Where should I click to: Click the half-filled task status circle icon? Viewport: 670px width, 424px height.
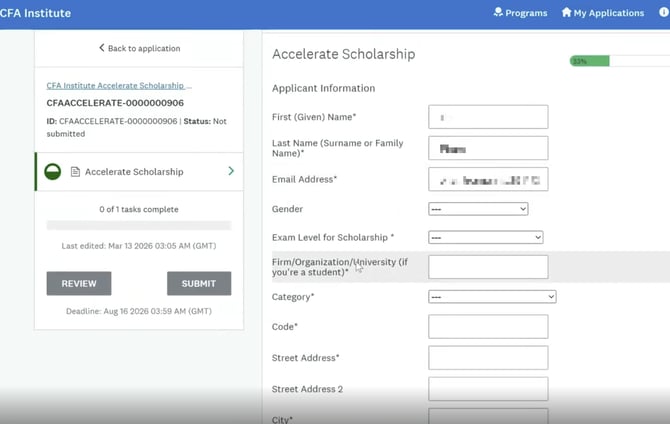click(x=52, y=172)
